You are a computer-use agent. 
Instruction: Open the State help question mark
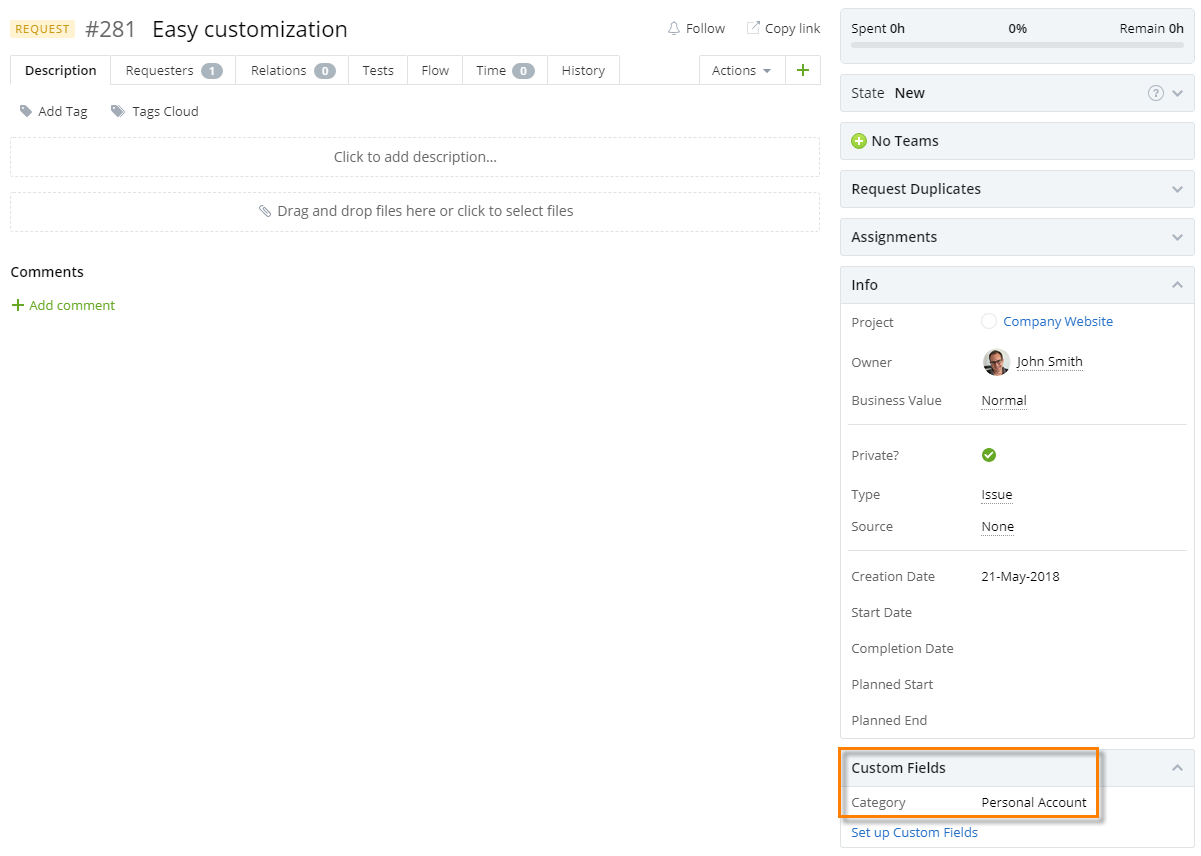(1154, 92)
